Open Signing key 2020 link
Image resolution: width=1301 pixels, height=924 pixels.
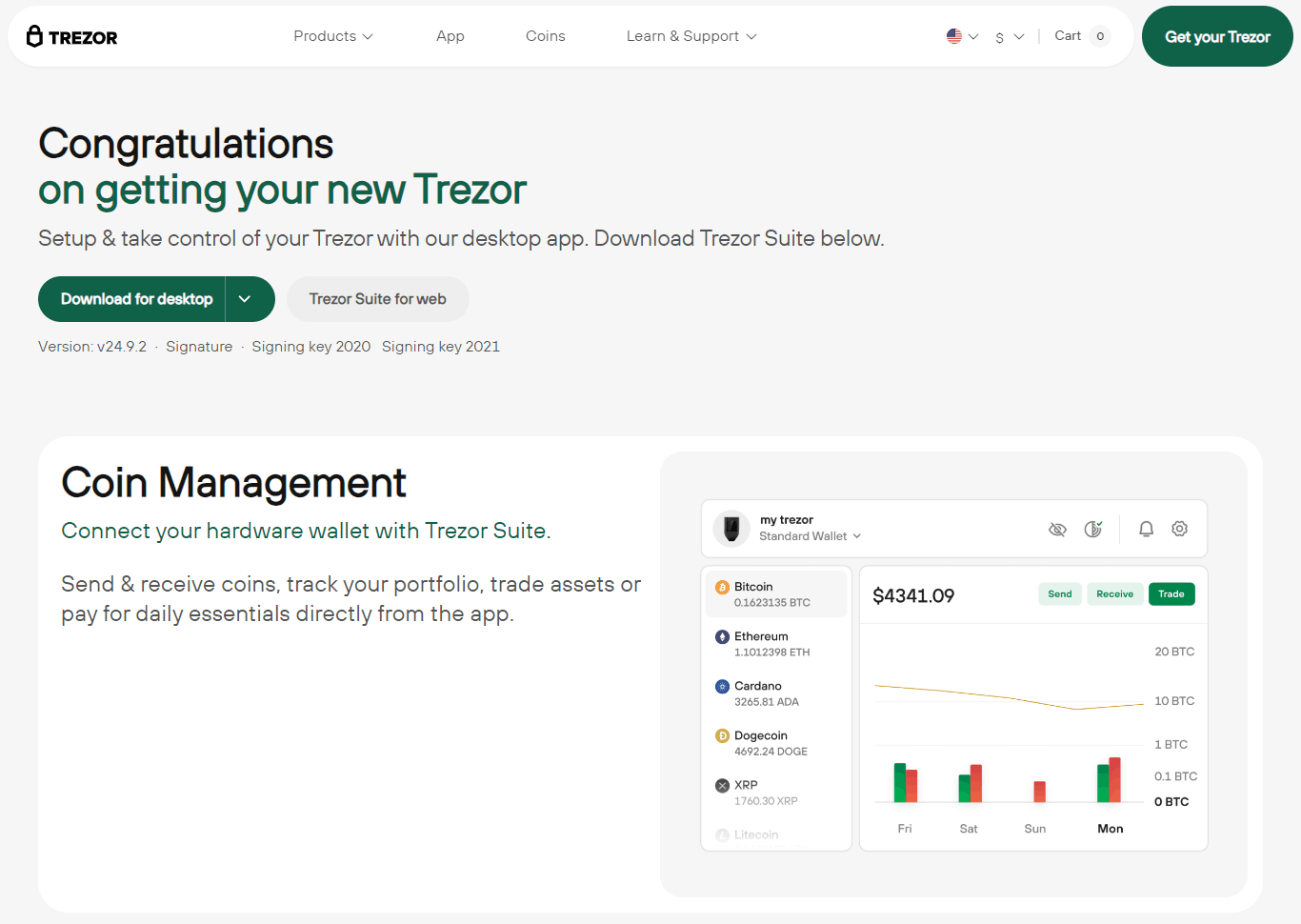point(311,347)
